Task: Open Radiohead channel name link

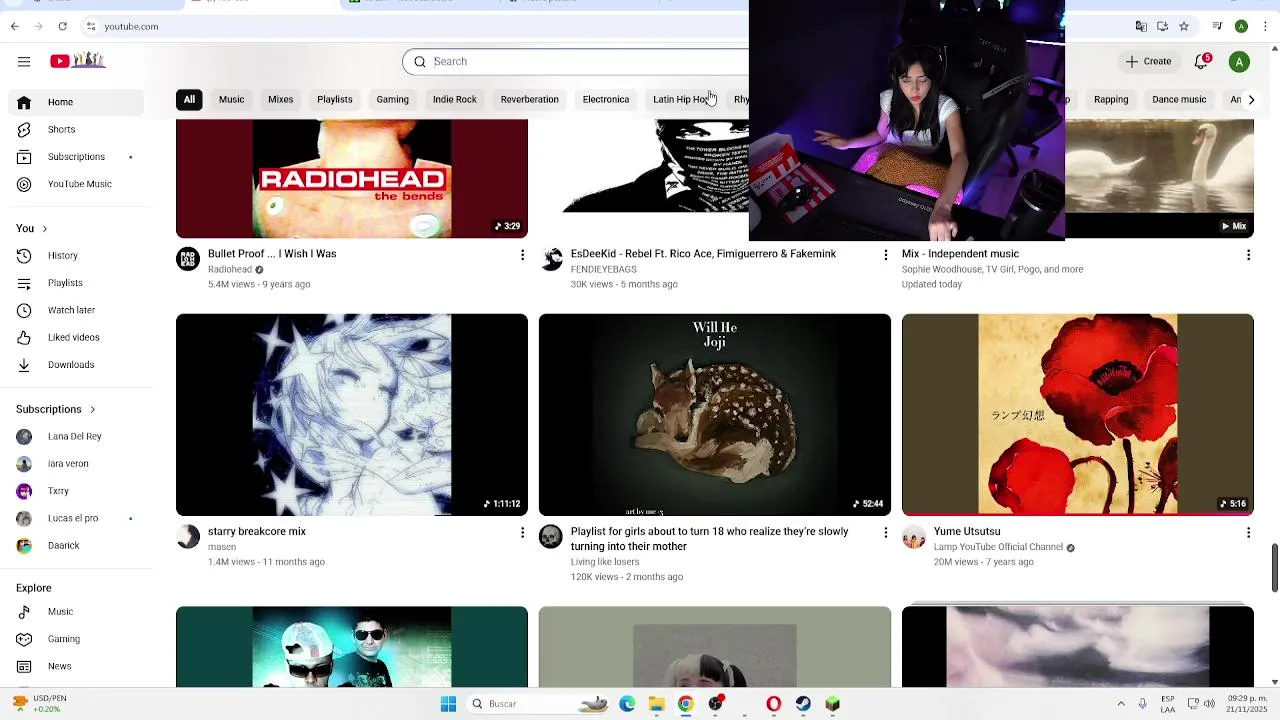Action: click(230, 269)
